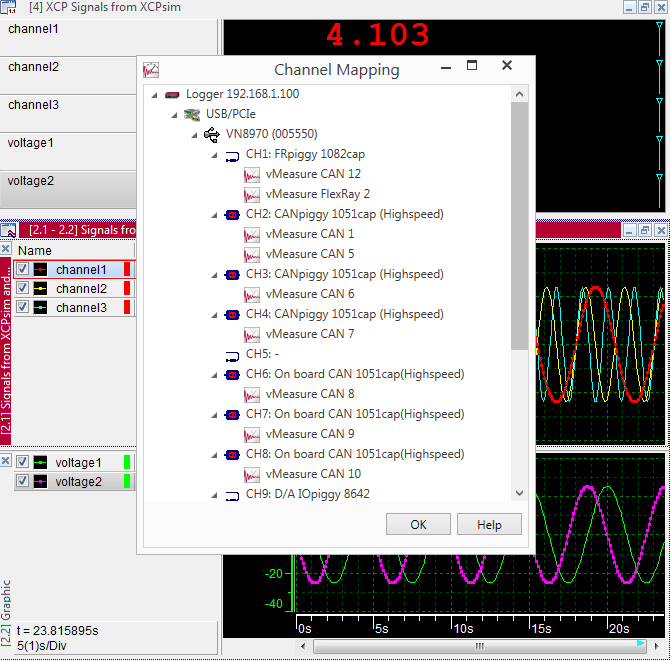Click the vMeasure CAN 7 graph icon
Screen dimensions: 670x660
tap(252, 334)
